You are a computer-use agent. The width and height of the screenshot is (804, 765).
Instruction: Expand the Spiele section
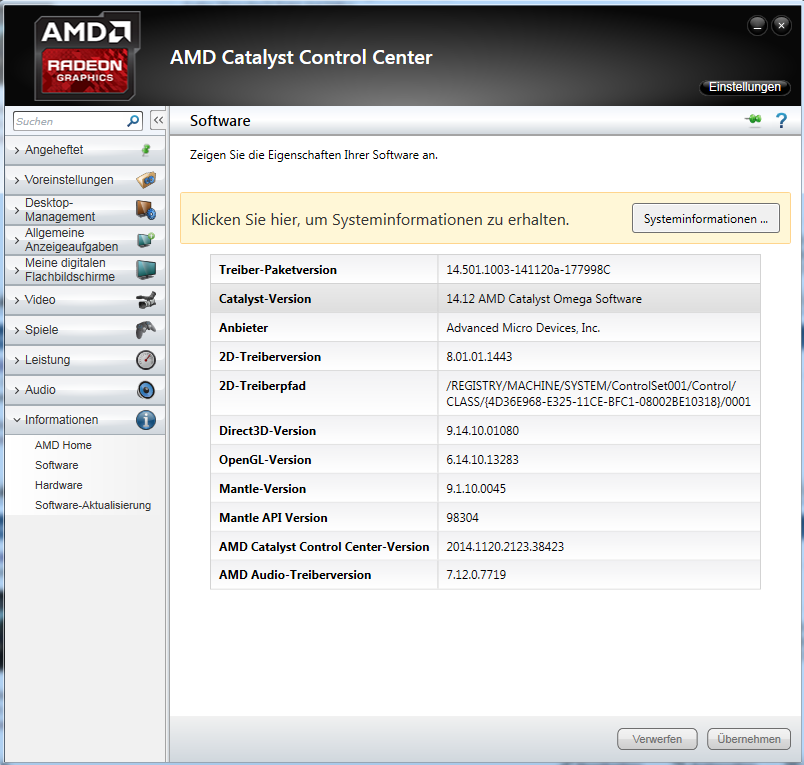pyautogui.click(x=85, y=330)
